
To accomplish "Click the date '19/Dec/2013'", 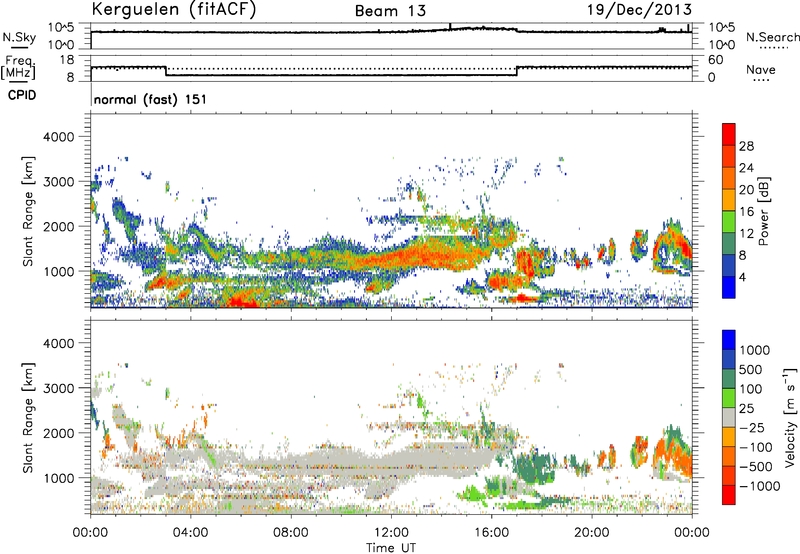I will (639, 9).
